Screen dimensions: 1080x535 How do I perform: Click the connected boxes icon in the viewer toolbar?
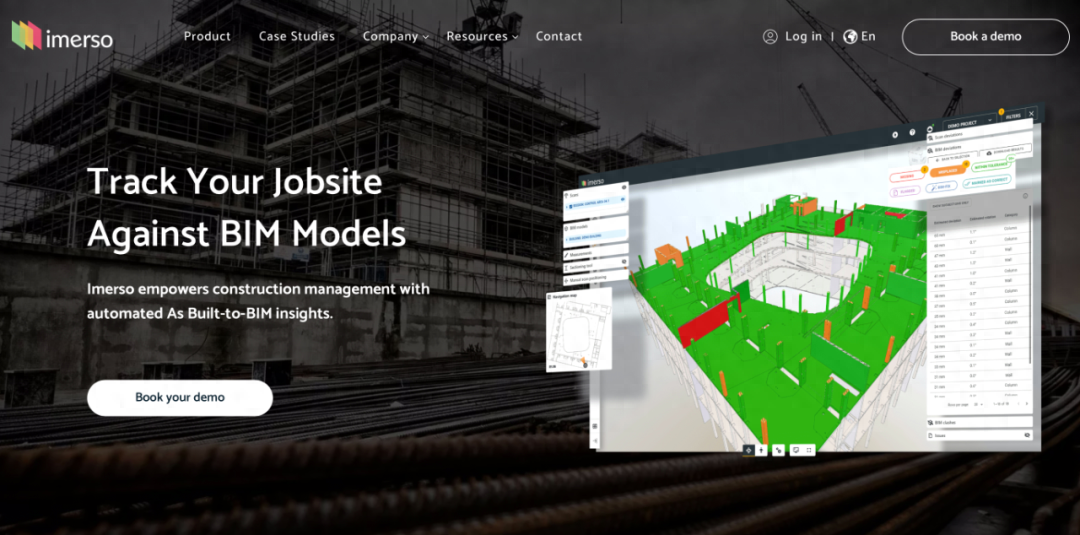(x=778, y=450)
